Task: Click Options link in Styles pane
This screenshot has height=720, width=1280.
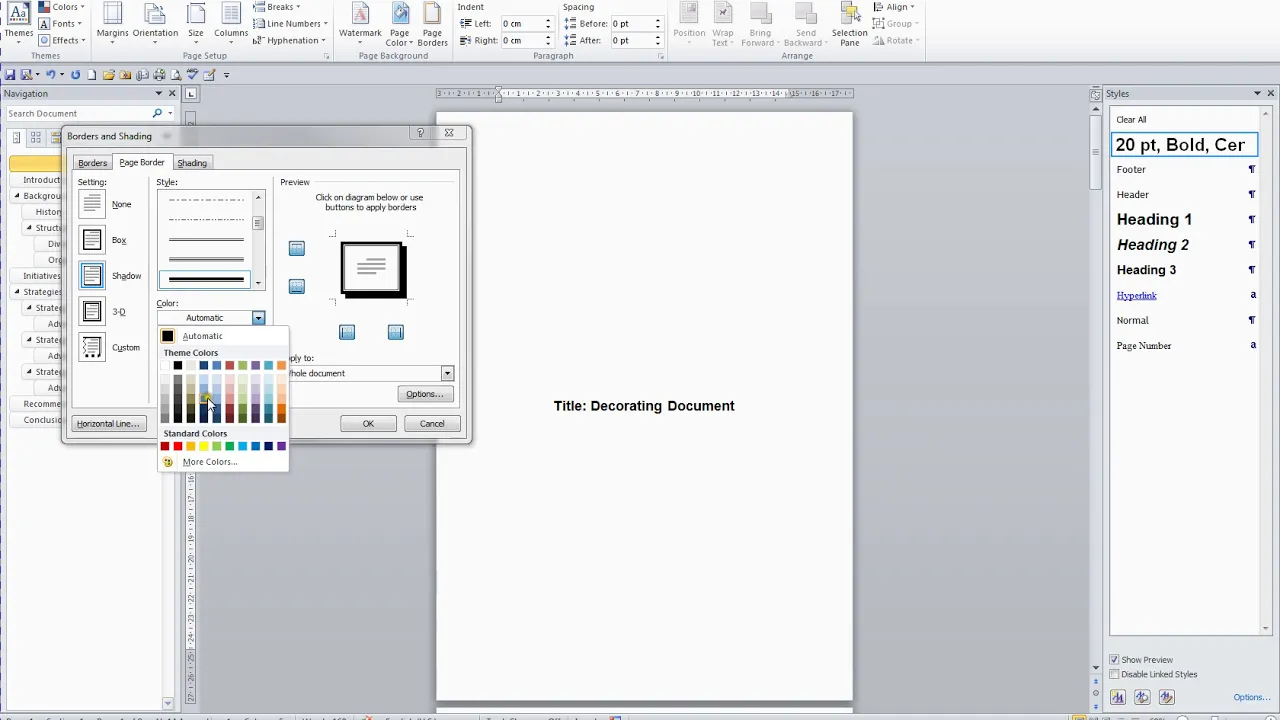Action: [1251, 697]
